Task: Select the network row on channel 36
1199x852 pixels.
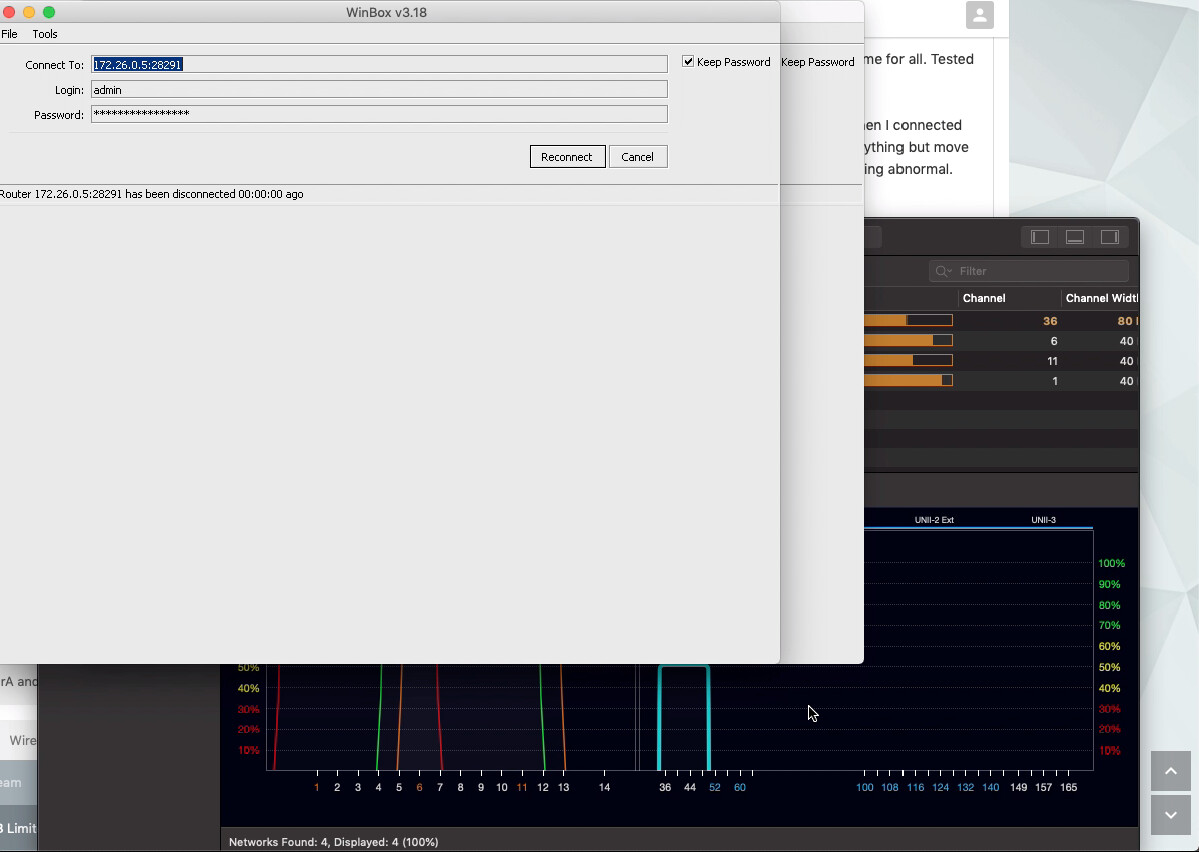Action: point(1002,320)
